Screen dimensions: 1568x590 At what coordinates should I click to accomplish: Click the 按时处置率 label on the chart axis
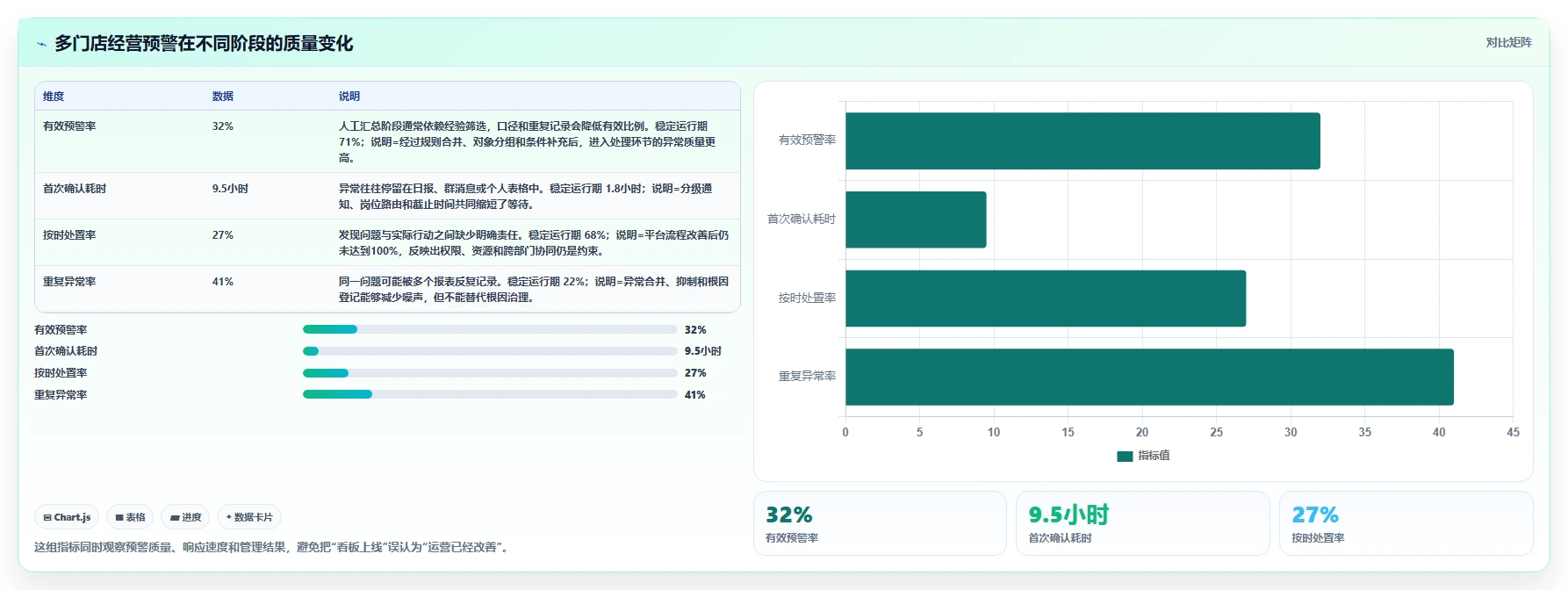pyautogui.click(x=807, y=299)
